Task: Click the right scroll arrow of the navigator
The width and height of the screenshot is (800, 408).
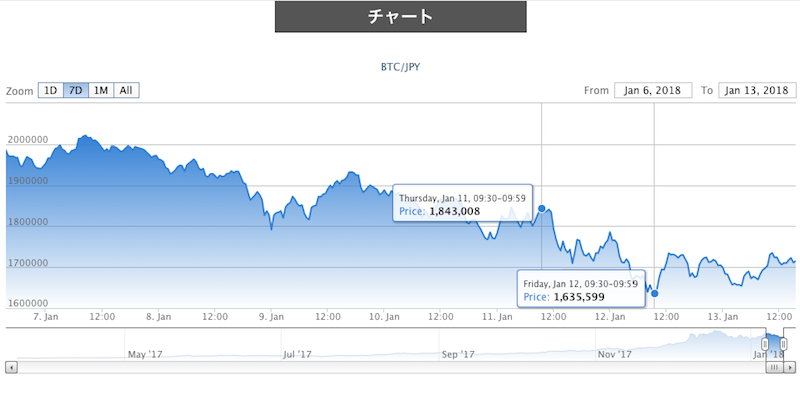Action: point(789,367)
